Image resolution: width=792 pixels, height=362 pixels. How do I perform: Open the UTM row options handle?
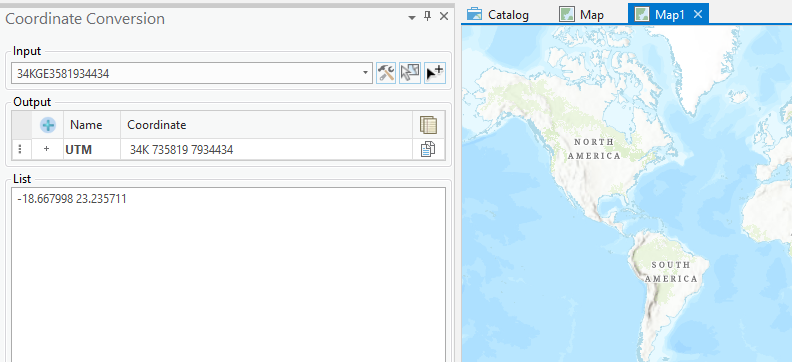coord(20,149)
